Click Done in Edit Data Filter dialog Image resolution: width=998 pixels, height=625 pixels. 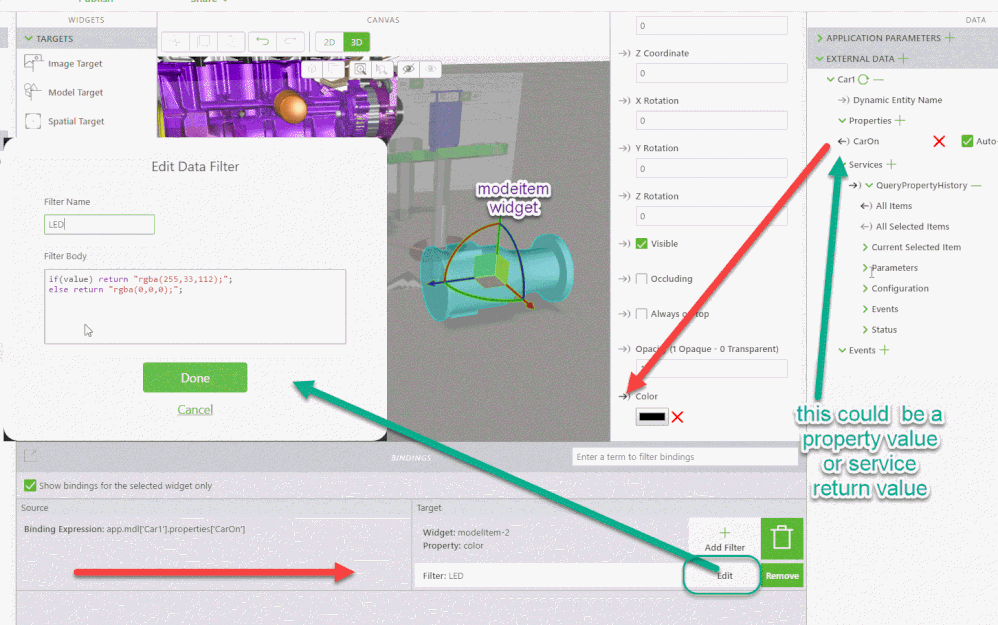coord(195,377)
